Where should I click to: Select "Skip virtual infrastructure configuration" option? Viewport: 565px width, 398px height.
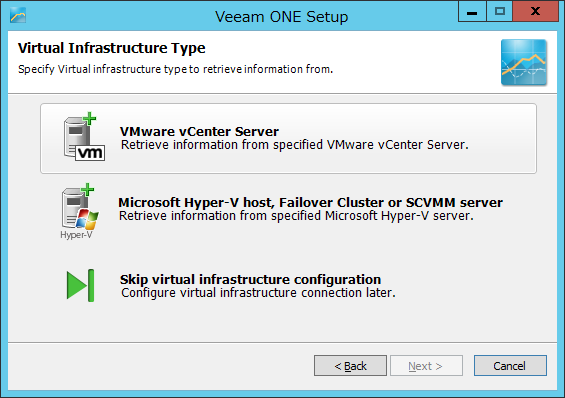pyautogui.click(x=250, y=280)
